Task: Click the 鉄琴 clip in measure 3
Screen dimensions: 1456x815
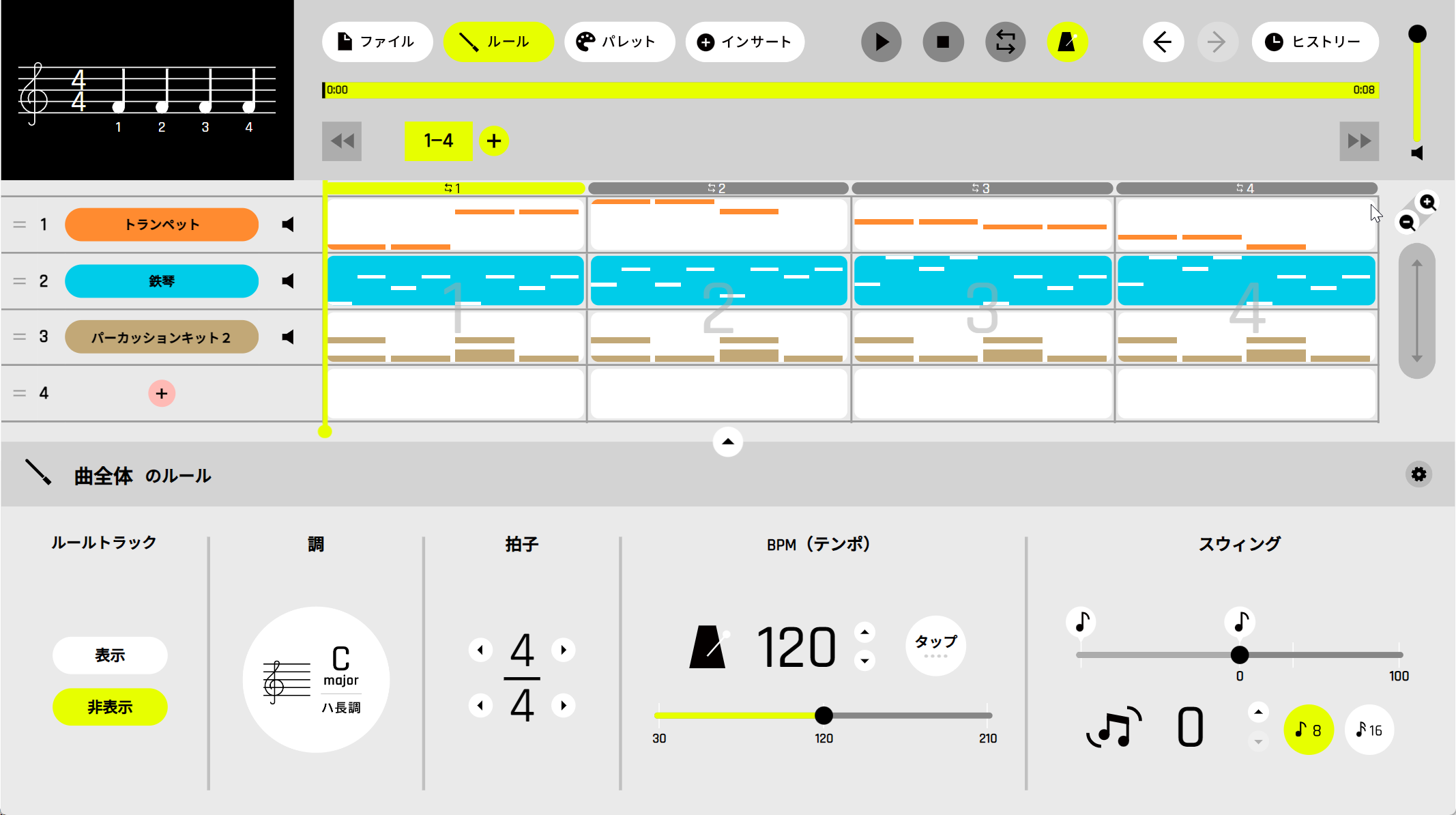Action: point(982,281)
